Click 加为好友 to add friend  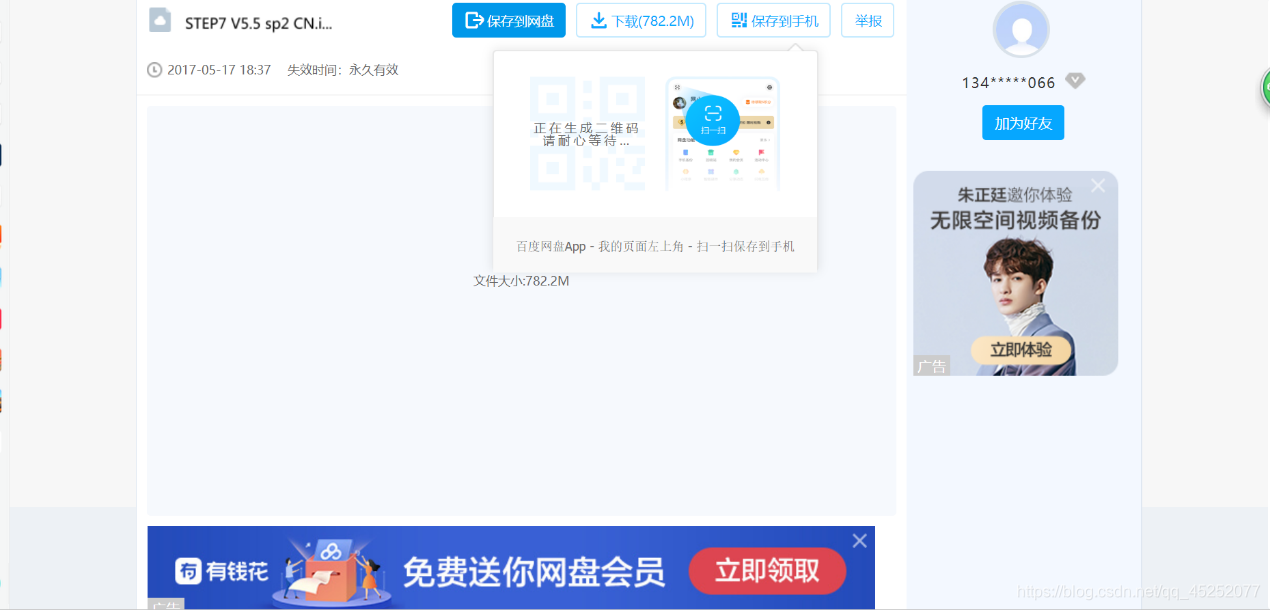(1023, 123)
